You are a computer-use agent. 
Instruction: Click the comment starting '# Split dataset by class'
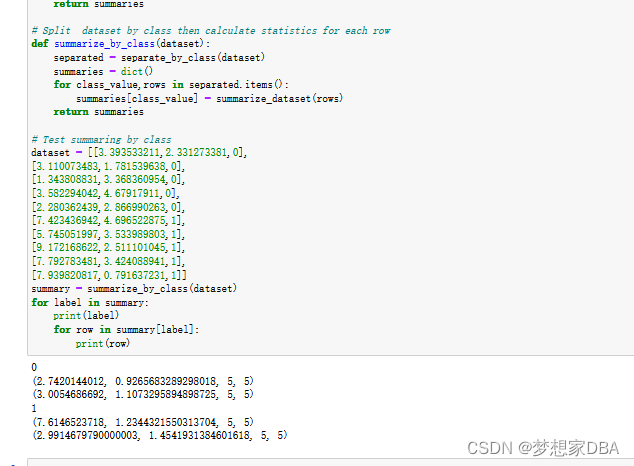(x=211, y=31)
